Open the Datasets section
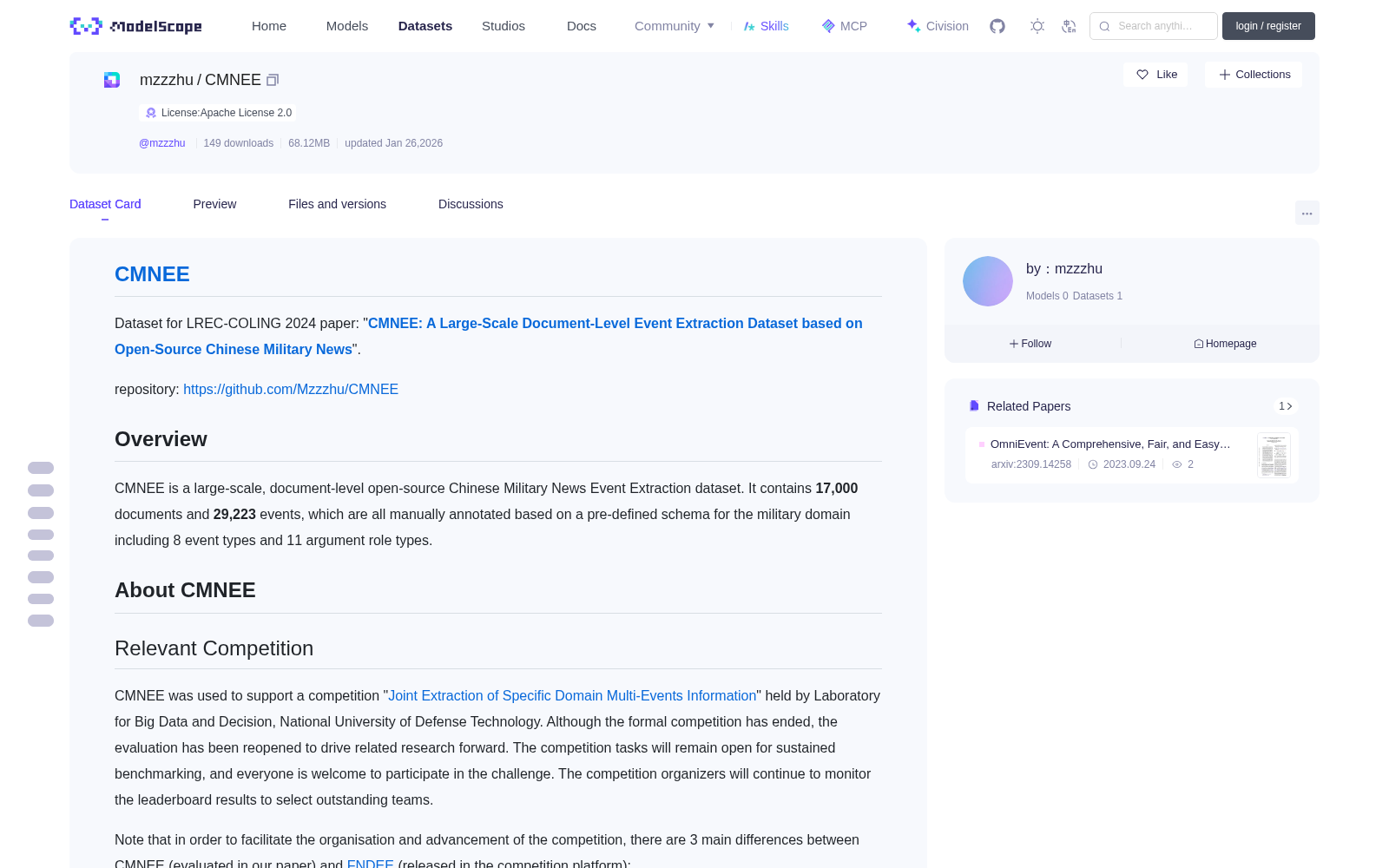 425,26
